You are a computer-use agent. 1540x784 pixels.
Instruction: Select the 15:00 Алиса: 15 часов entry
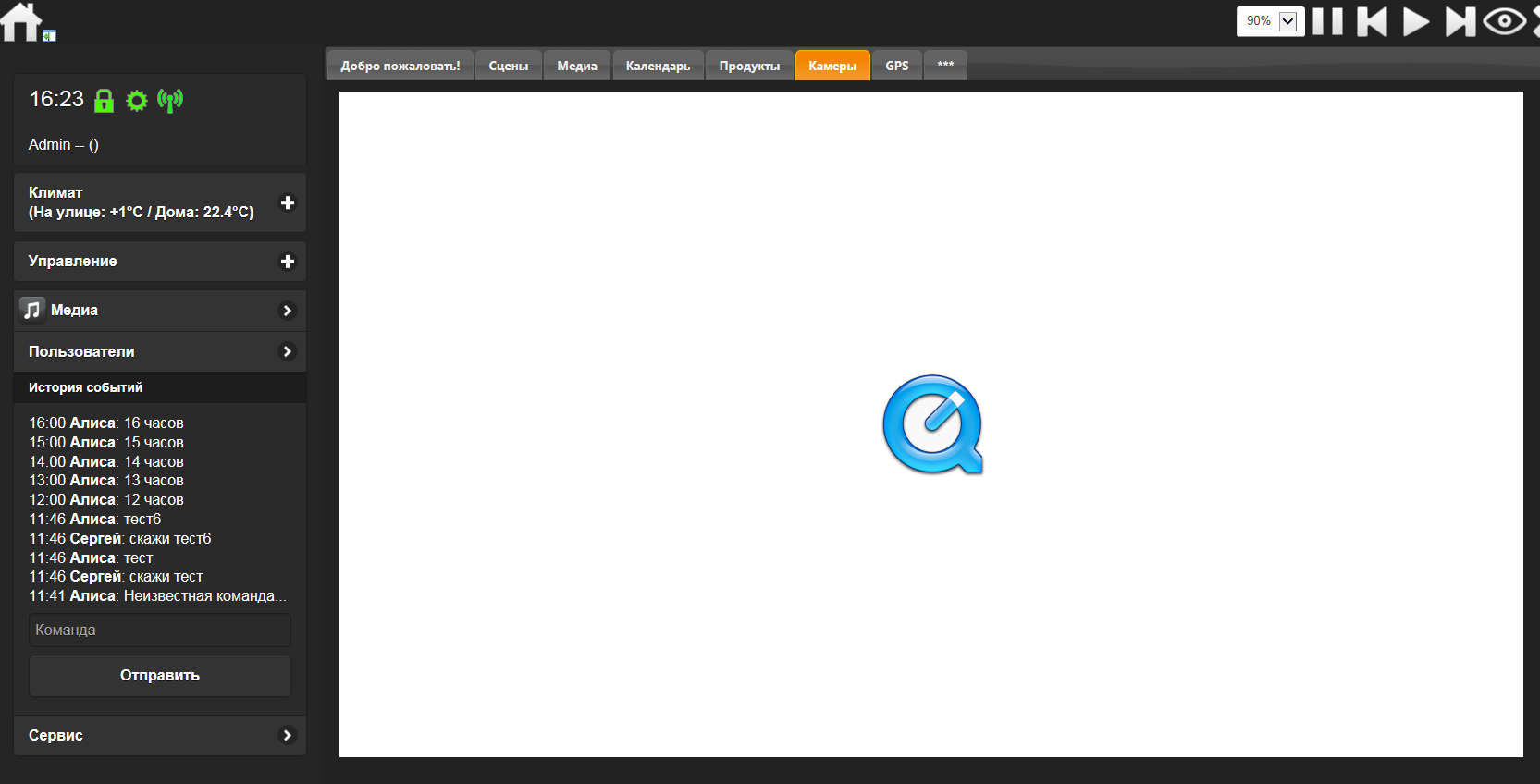pyautogui.click(x=106, y=443)
